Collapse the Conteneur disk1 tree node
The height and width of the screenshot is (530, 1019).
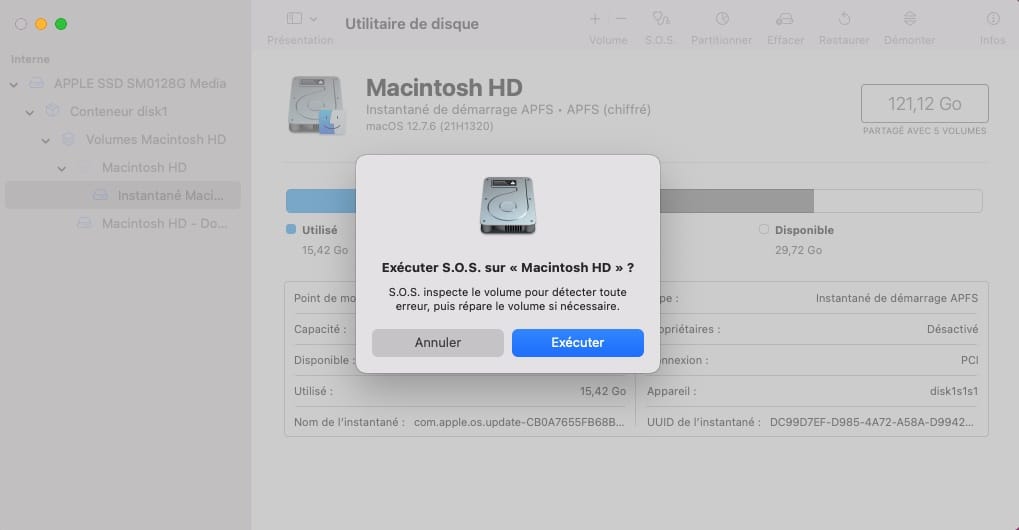tap(30, 112)
